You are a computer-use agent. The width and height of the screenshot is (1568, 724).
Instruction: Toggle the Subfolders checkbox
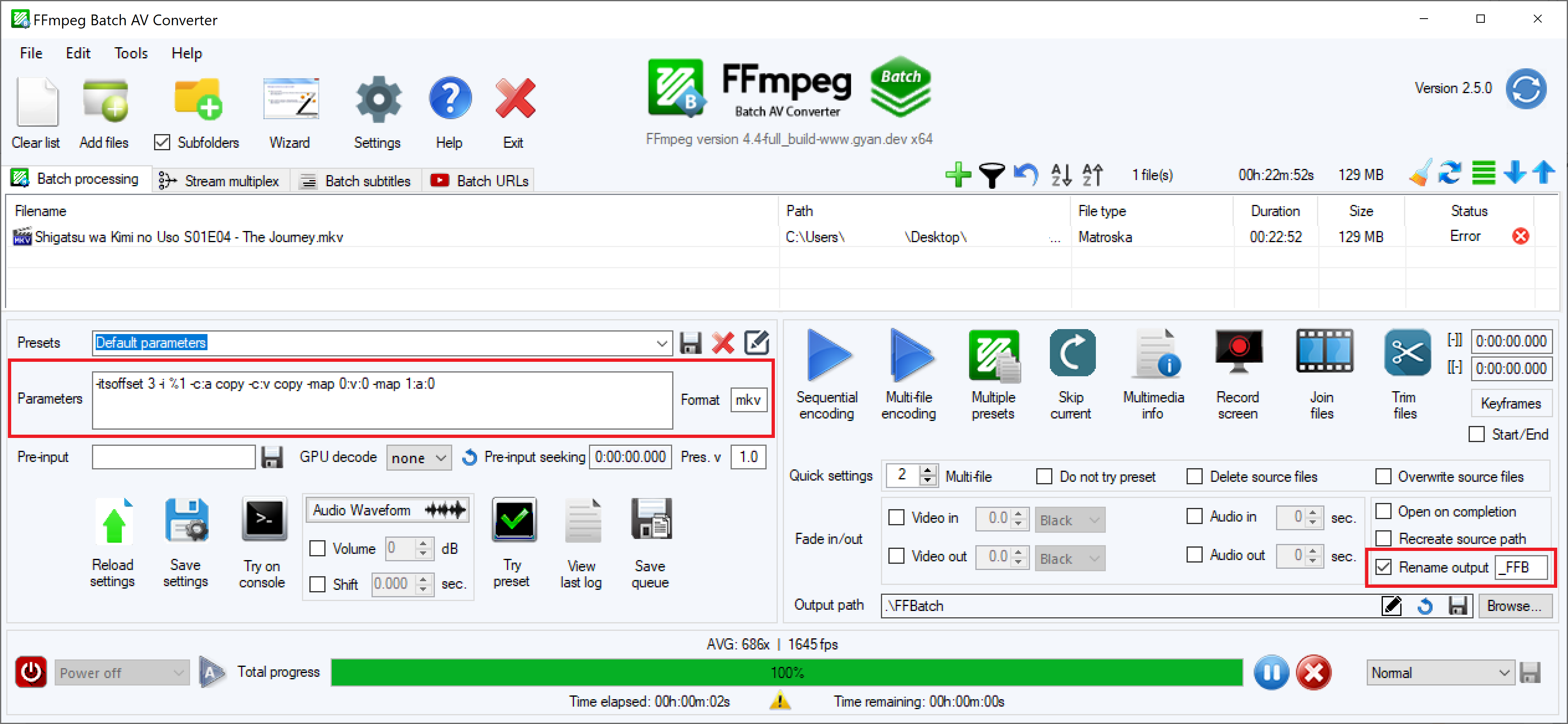point(161,142)
